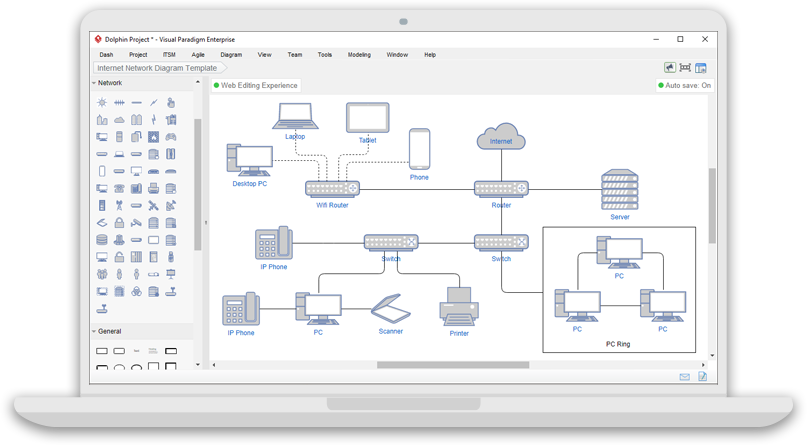Open the ITSM menu

(x=169, y=55)
